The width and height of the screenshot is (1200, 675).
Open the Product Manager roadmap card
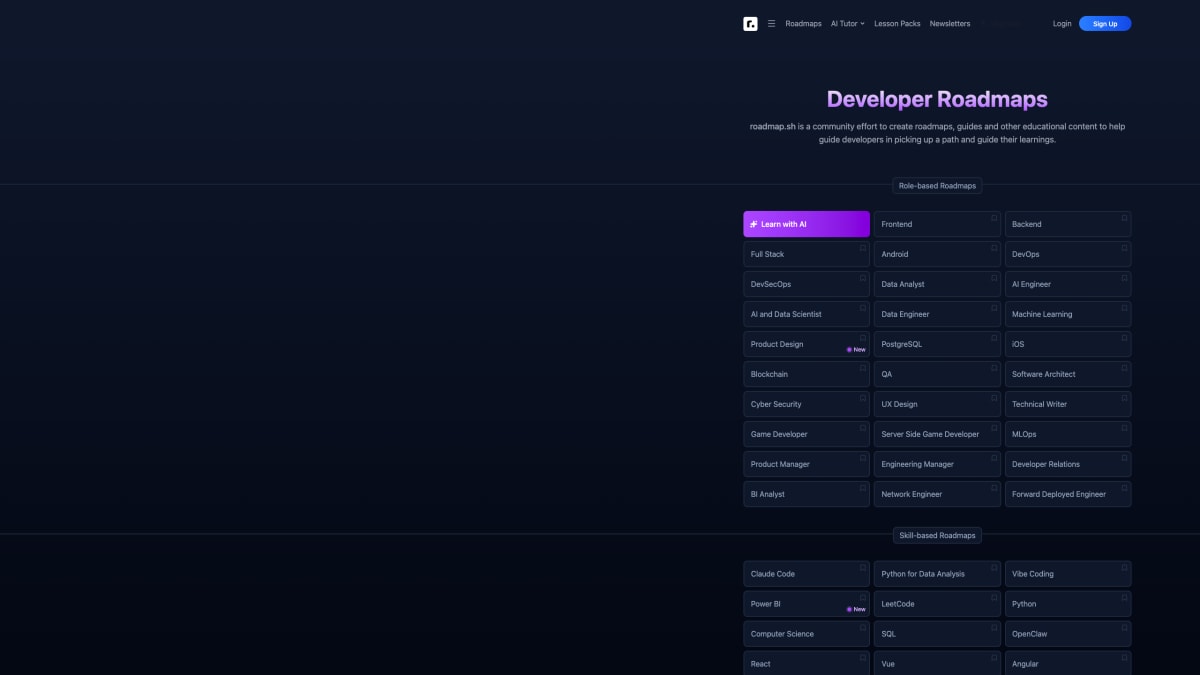point(806,464)
